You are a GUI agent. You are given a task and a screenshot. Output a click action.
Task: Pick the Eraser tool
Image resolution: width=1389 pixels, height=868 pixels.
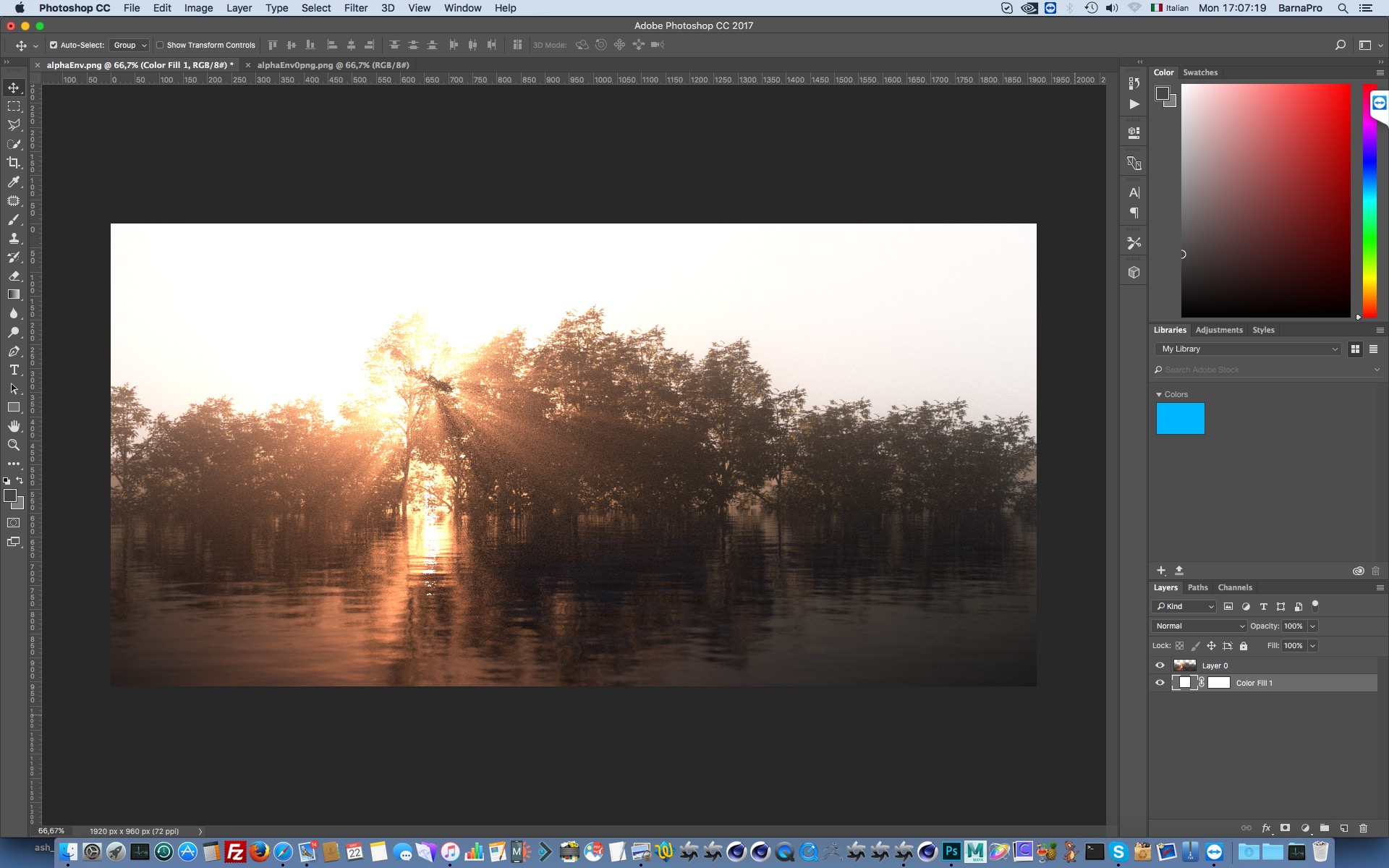tap(14, 276)
